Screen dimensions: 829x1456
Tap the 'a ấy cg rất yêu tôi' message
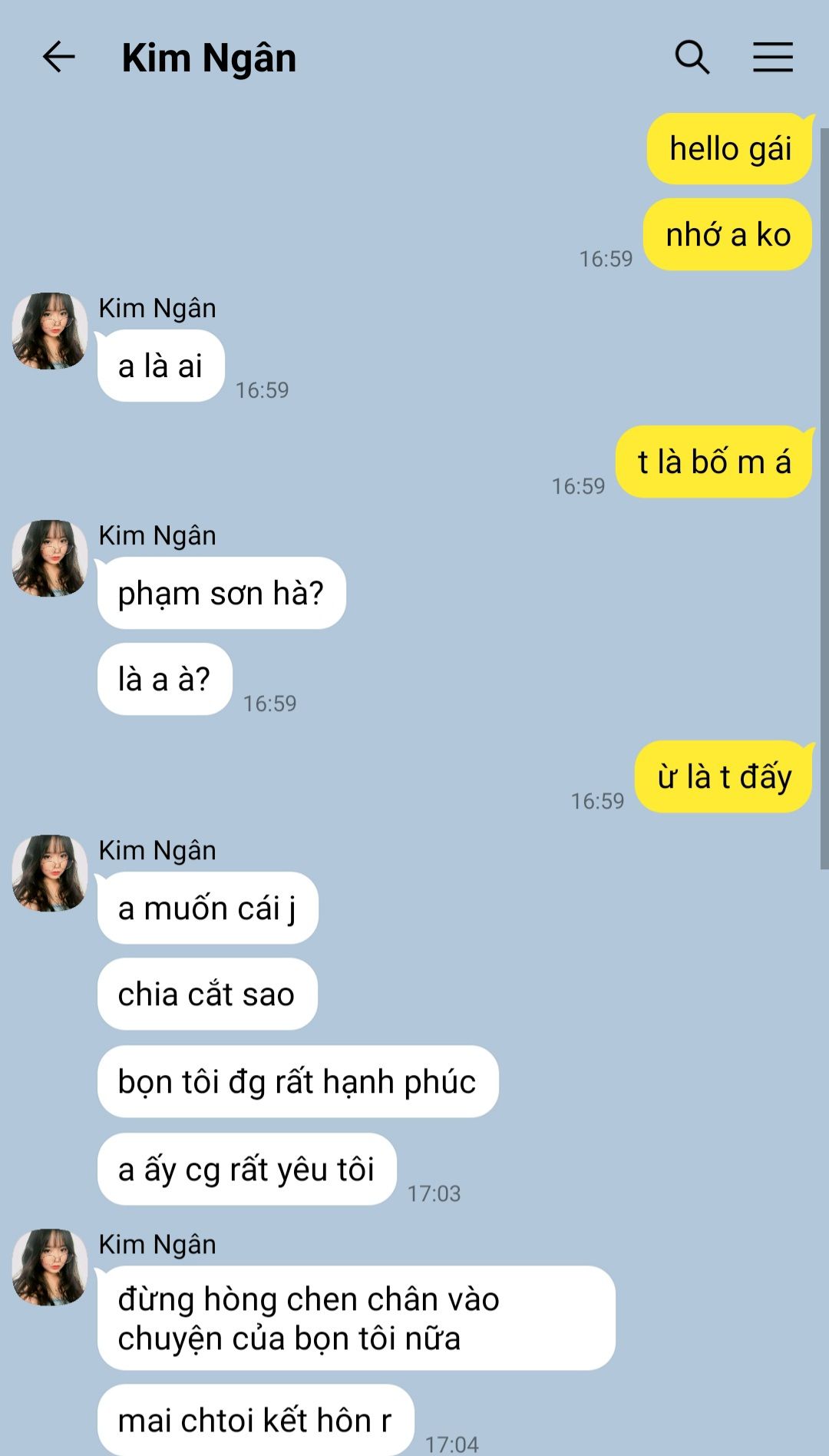(246, 1170)
